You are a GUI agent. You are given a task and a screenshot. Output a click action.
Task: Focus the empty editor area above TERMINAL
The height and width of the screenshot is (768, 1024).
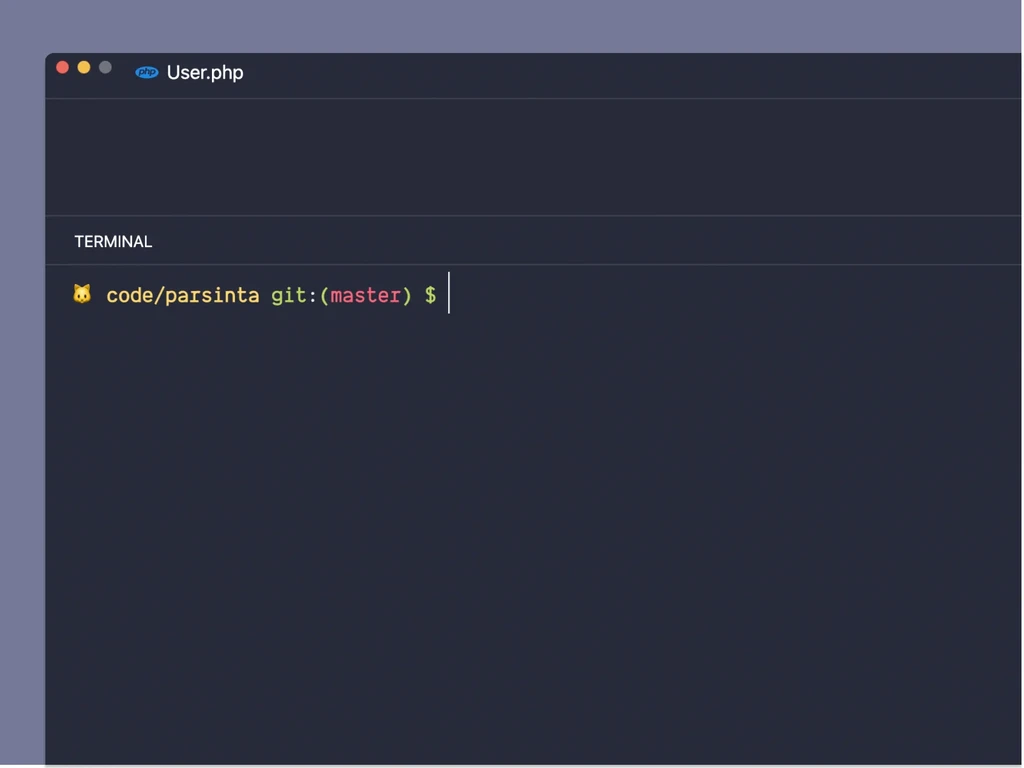533,157
